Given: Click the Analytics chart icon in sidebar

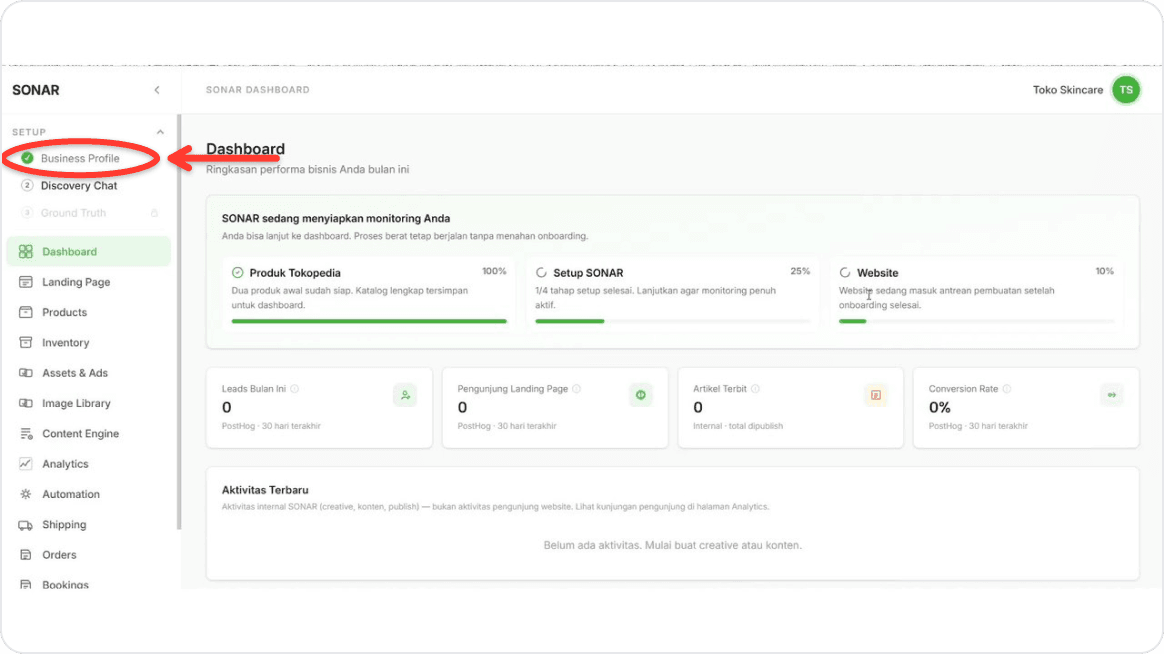Looking at the screenshot, I should pyautogui.click(x=25, y=464).
